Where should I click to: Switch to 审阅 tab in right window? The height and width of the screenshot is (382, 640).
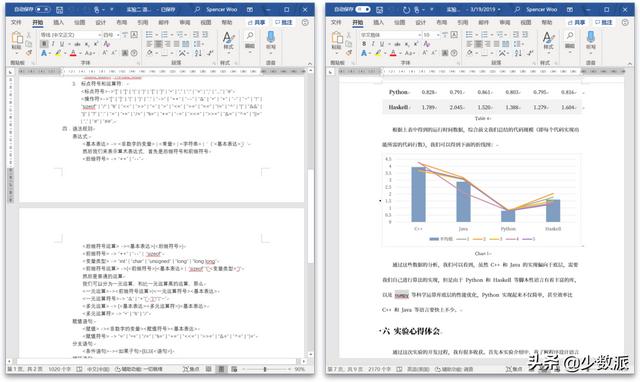[x=505, y=22]
